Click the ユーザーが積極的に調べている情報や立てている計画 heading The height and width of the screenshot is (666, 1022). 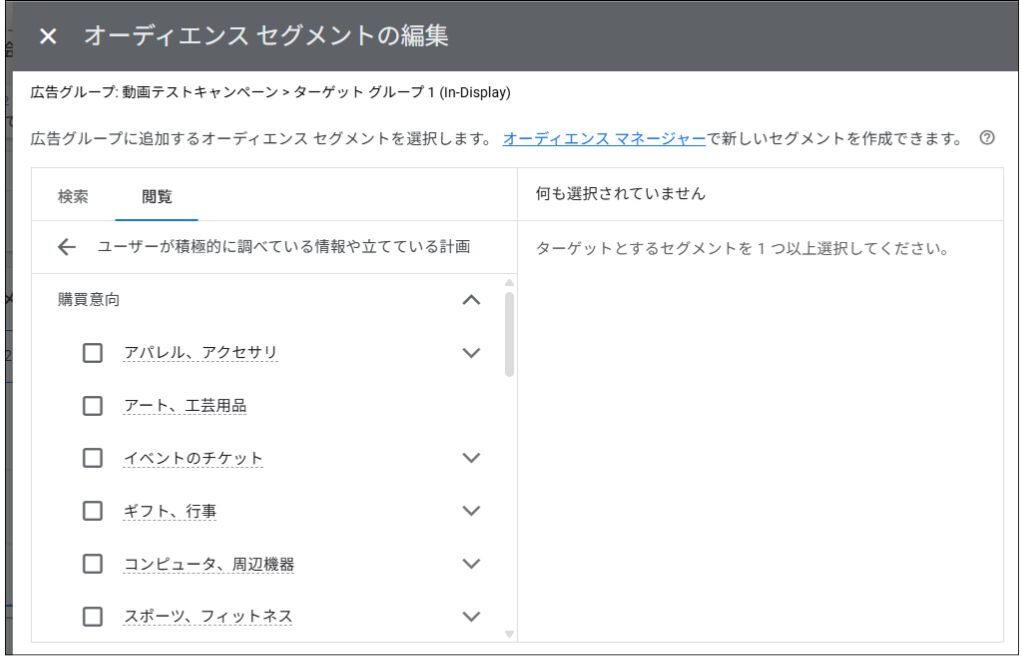[284, 246]
